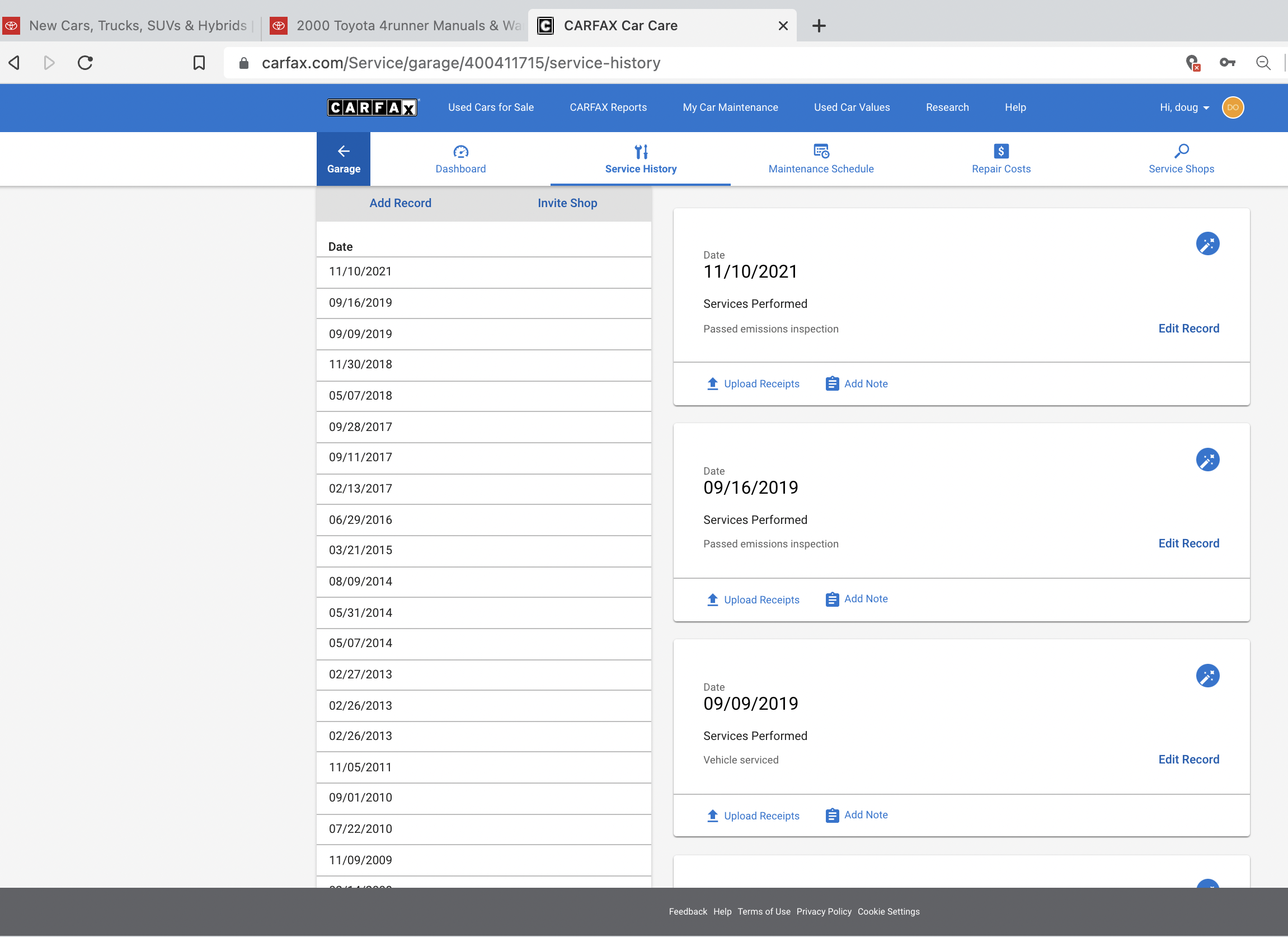Click the magic wand icon for 09/09/2019 record
The image size is (1288, 937).
pyautogui.click(x=1207, y=676)
